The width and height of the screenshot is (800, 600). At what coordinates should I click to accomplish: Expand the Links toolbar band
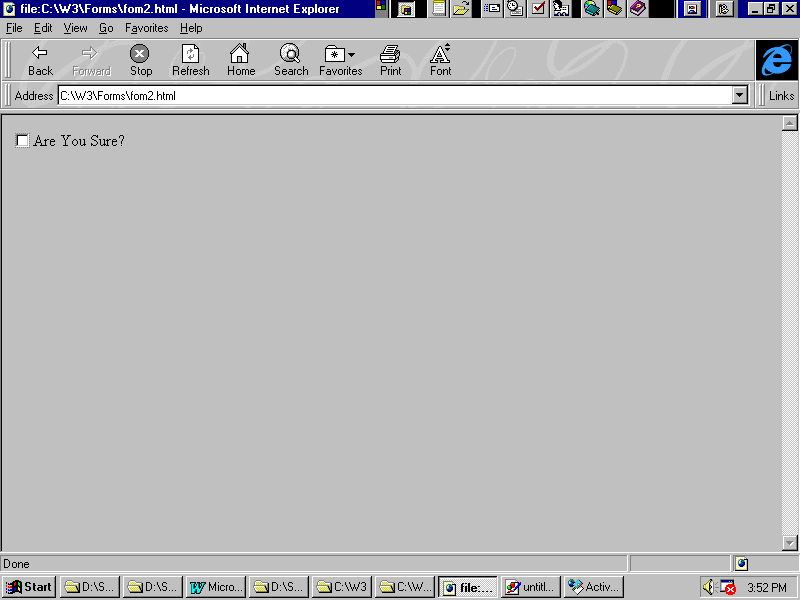coord(781,96)
